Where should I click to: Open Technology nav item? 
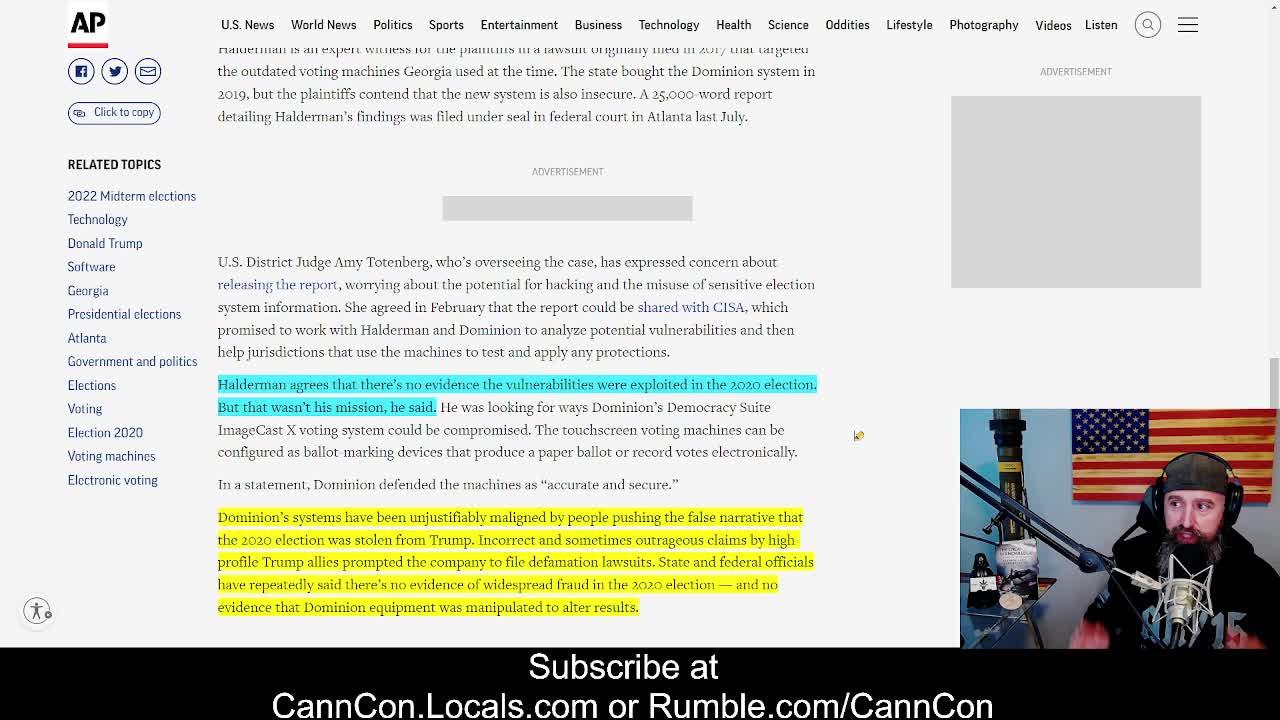pos(669,25)
